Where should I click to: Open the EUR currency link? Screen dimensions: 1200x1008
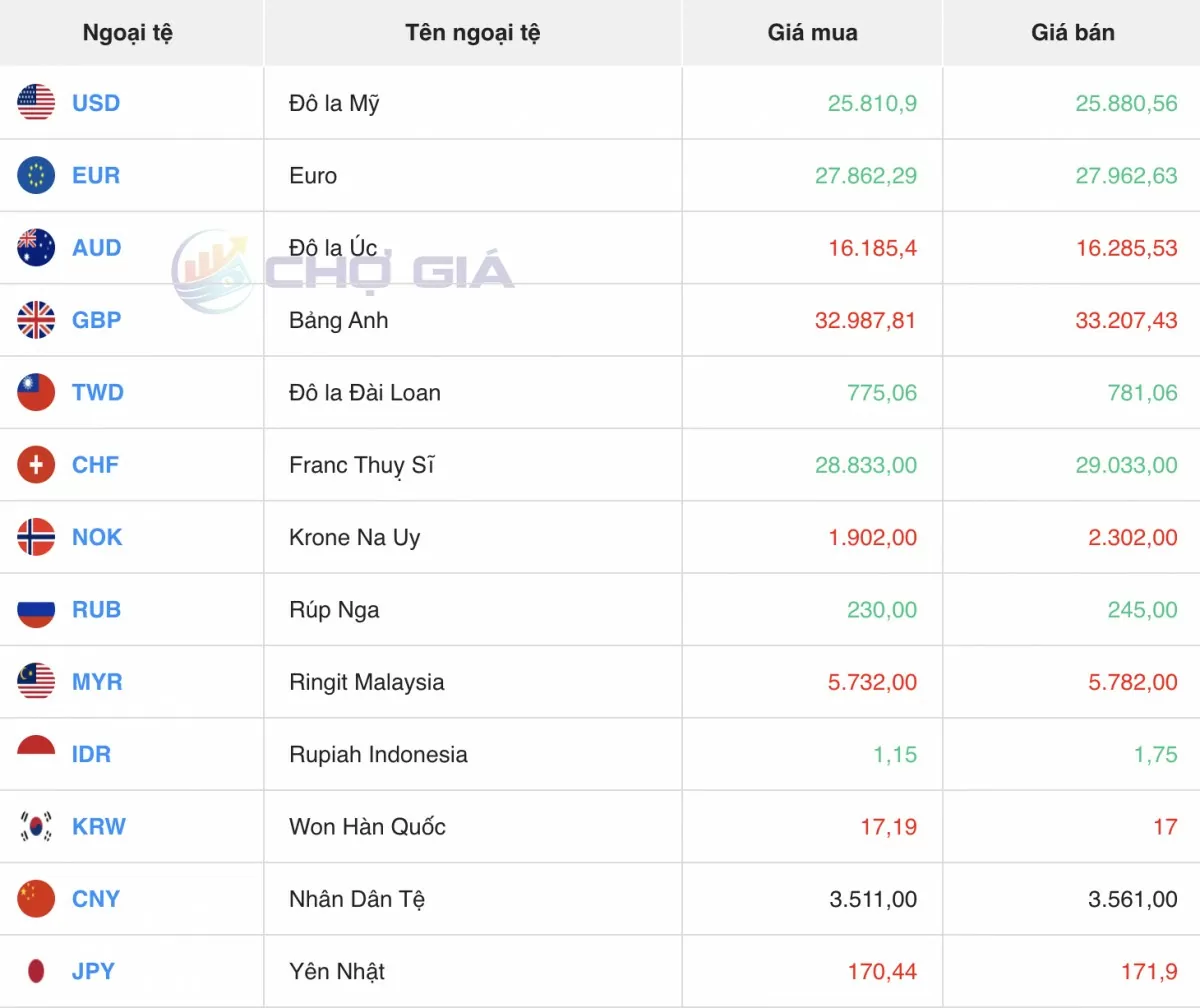coord(96,176)
